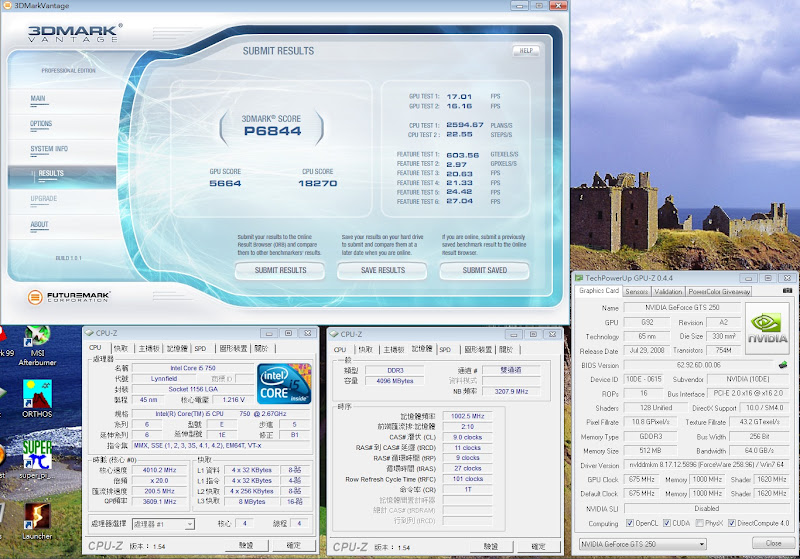Open the Launcher desktop shortcut
Image resolution: width=800 pixels, height=559 pixels.
coord(38,518)
